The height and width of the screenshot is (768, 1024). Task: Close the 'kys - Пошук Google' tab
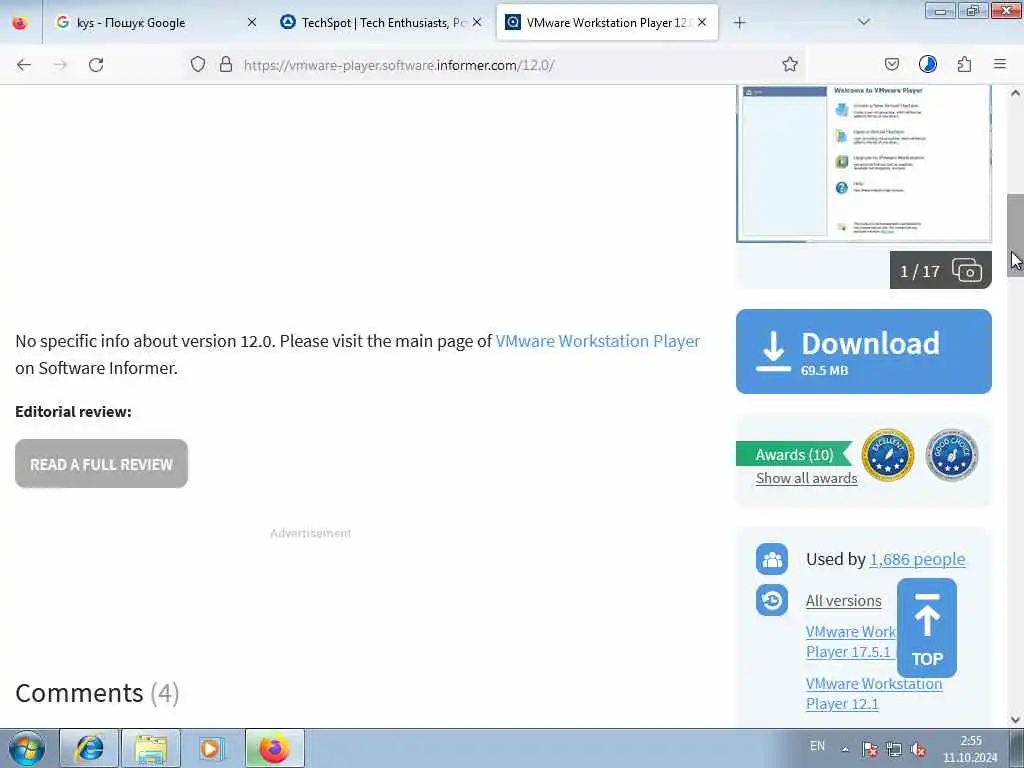click(251, 23)
